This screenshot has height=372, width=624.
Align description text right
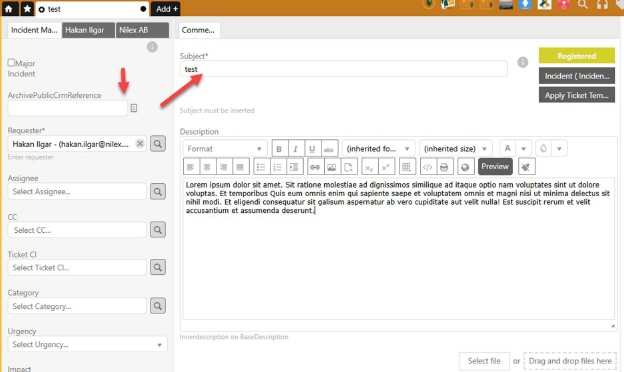[224, 167]
